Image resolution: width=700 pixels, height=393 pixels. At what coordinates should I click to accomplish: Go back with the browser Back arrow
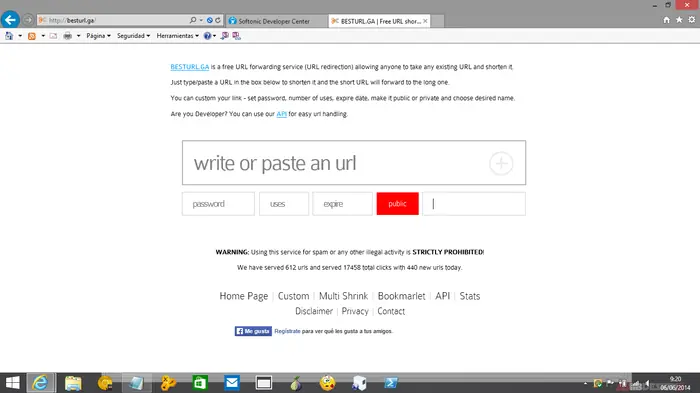pyautogui.click(x=10, y=20)
